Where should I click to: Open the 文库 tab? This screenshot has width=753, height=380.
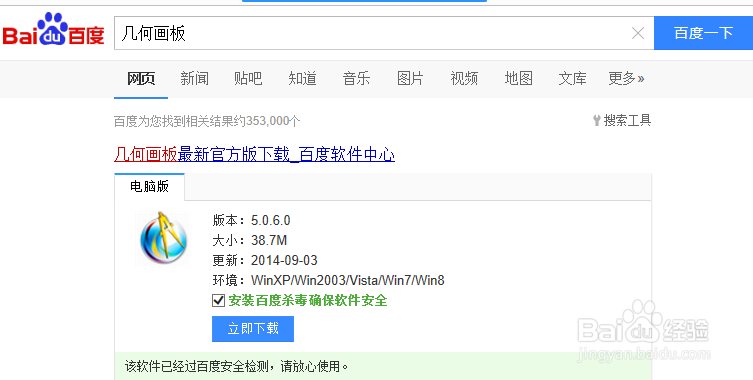[x=572, y=78]
